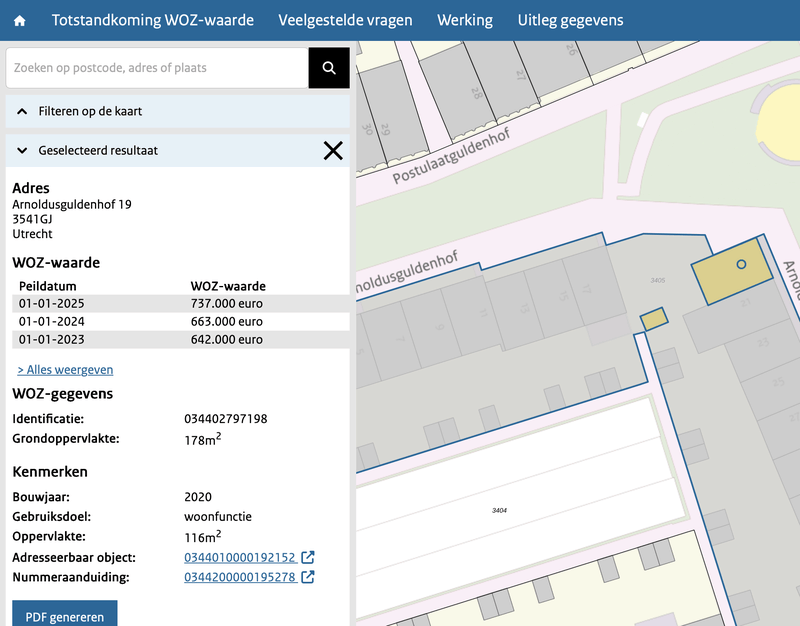Open link 0344010000192152

tap(240, 557)
